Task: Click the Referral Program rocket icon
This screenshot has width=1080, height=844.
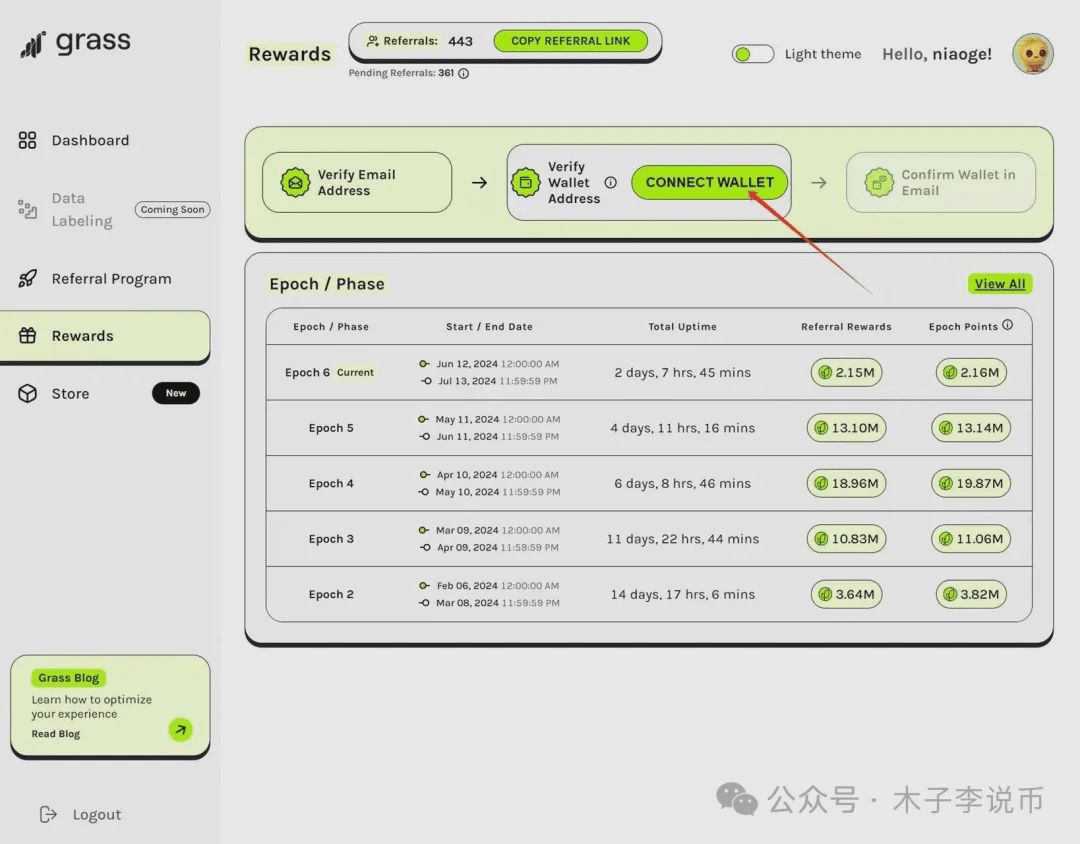Action: [x=28, y=278]
